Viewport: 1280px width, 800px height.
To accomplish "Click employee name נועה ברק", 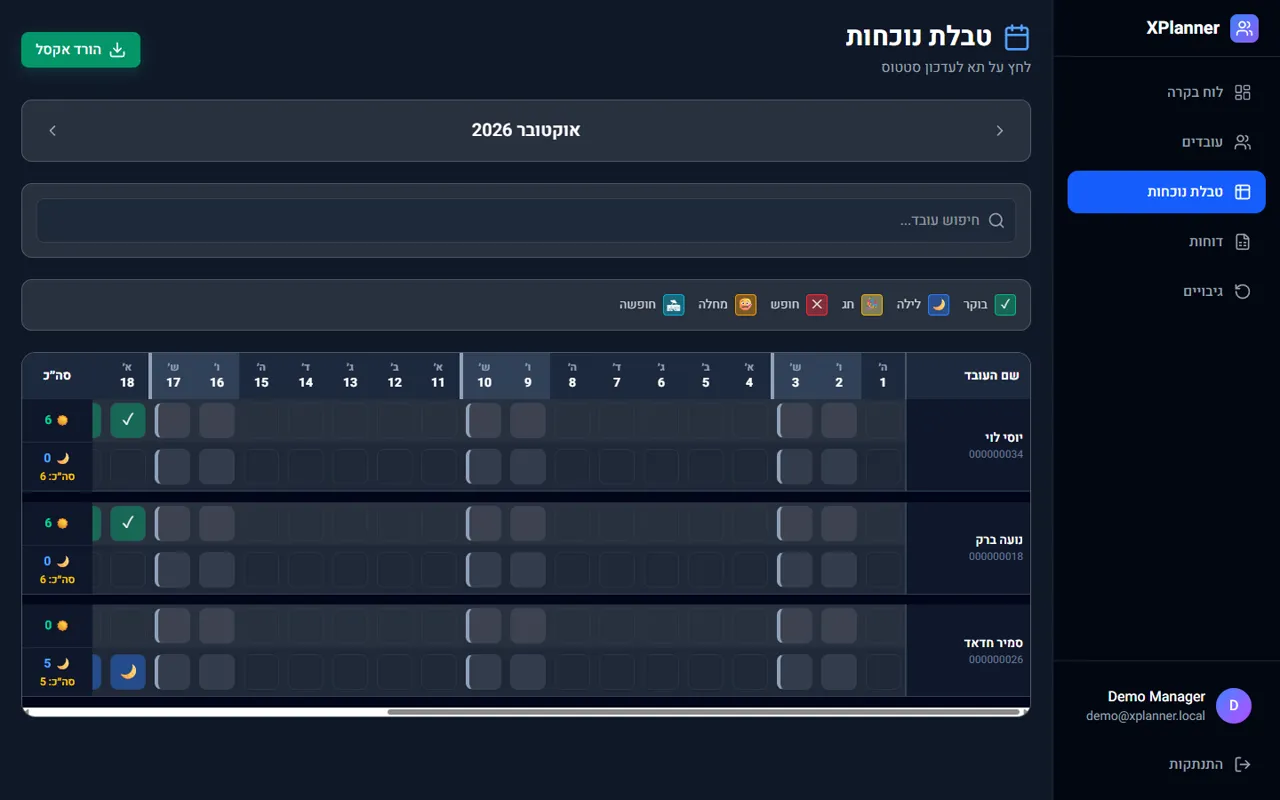I will click(x=999, y=540).
